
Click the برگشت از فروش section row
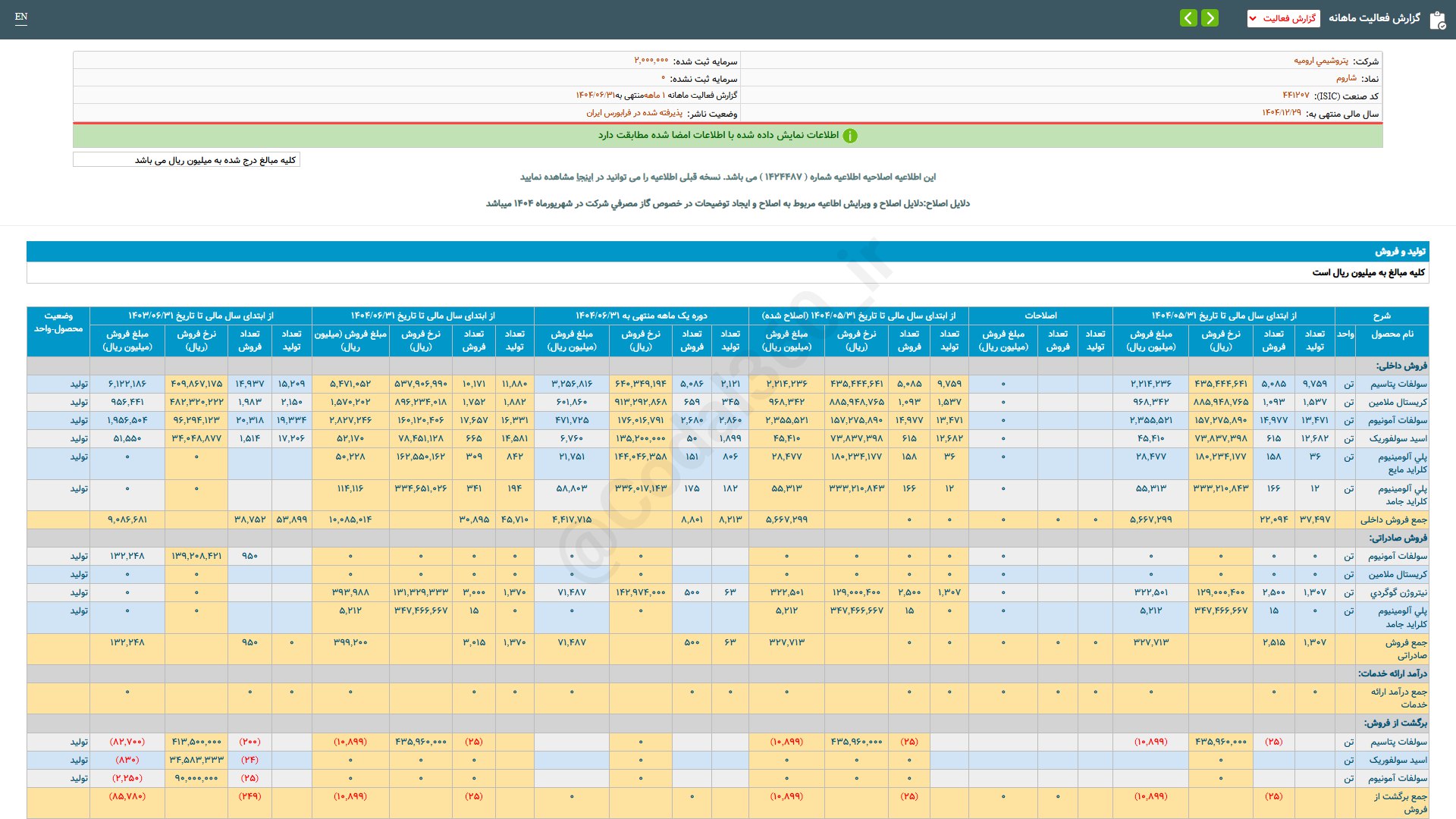point(1395,723)
